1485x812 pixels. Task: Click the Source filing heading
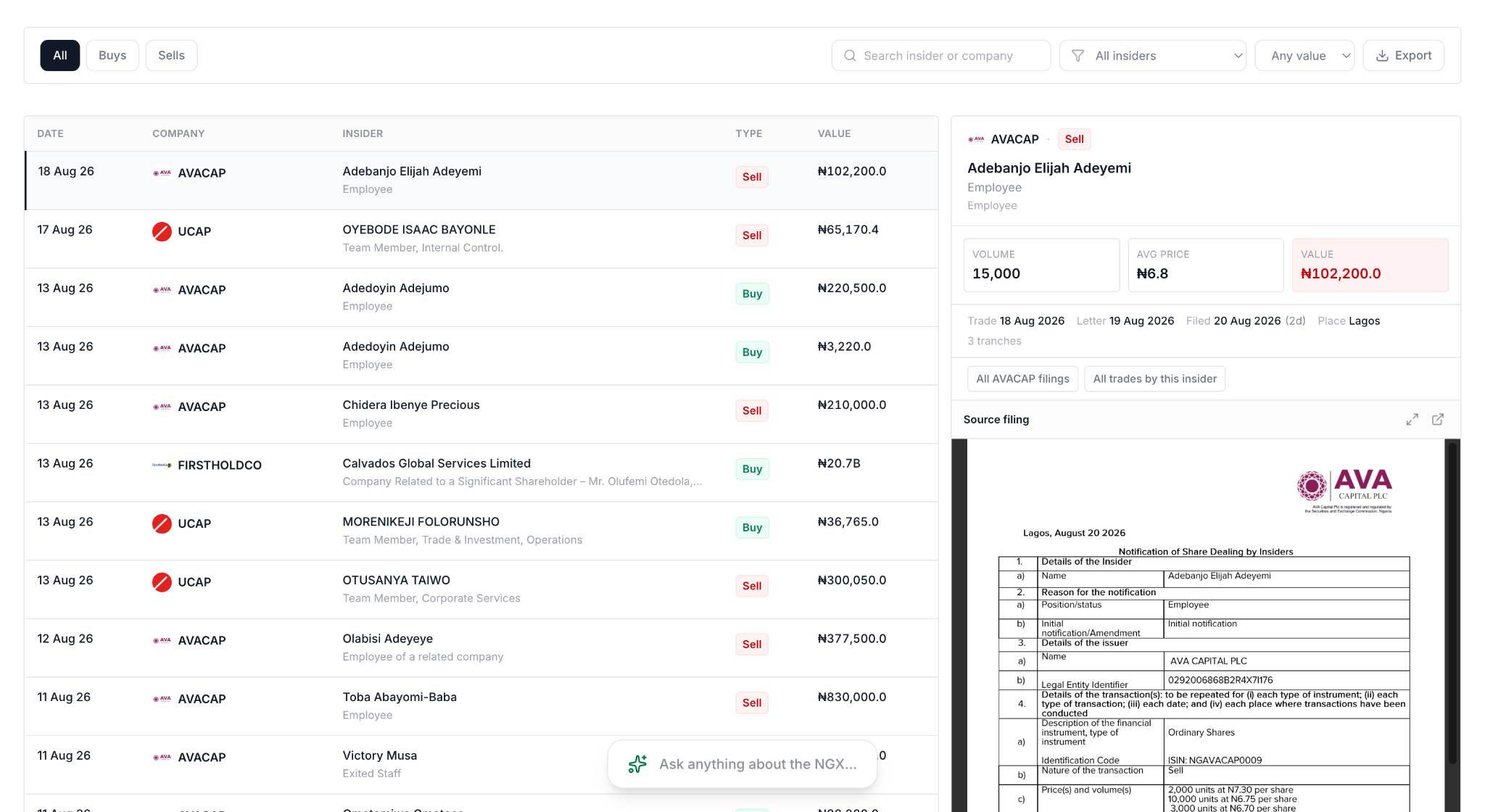click(x=996, y=420)
